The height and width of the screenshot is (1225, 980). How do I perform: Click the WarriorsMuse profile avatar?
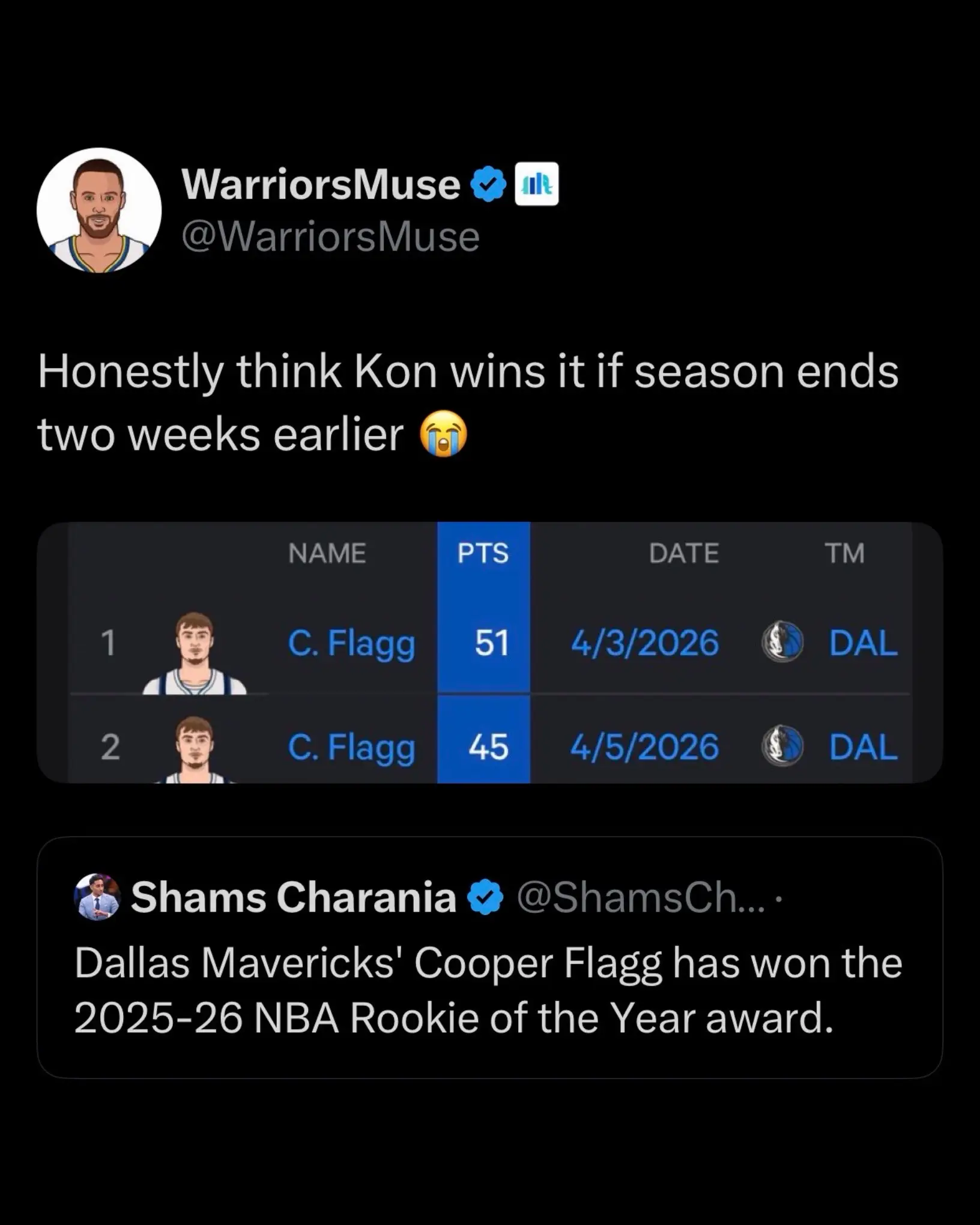coord(99,210)
